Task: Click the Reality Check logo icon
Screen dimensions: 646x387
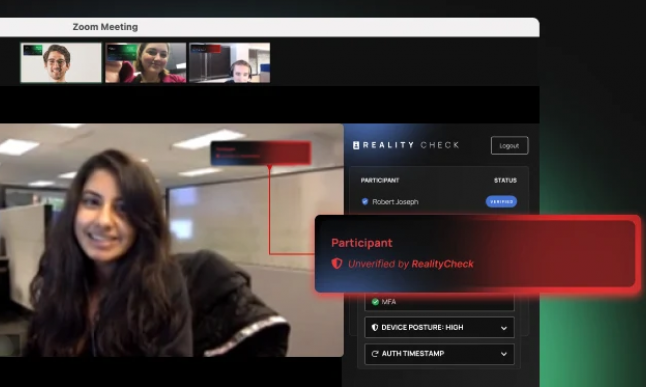Action: (x=356, y=145)
